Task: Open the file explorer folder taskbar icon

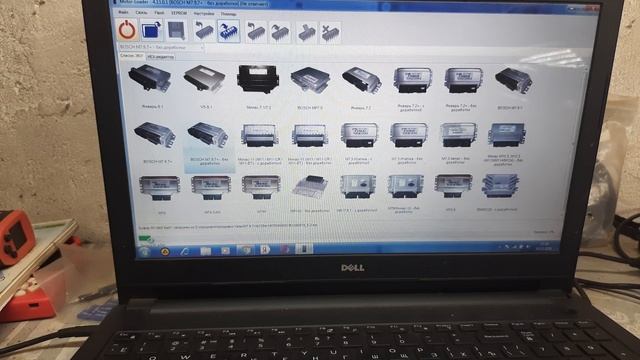Action: point(205,251)
